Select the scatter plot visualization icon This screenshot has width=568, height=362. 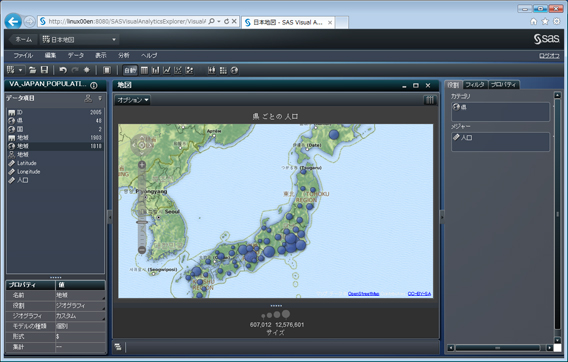click(x=178, y=70)
